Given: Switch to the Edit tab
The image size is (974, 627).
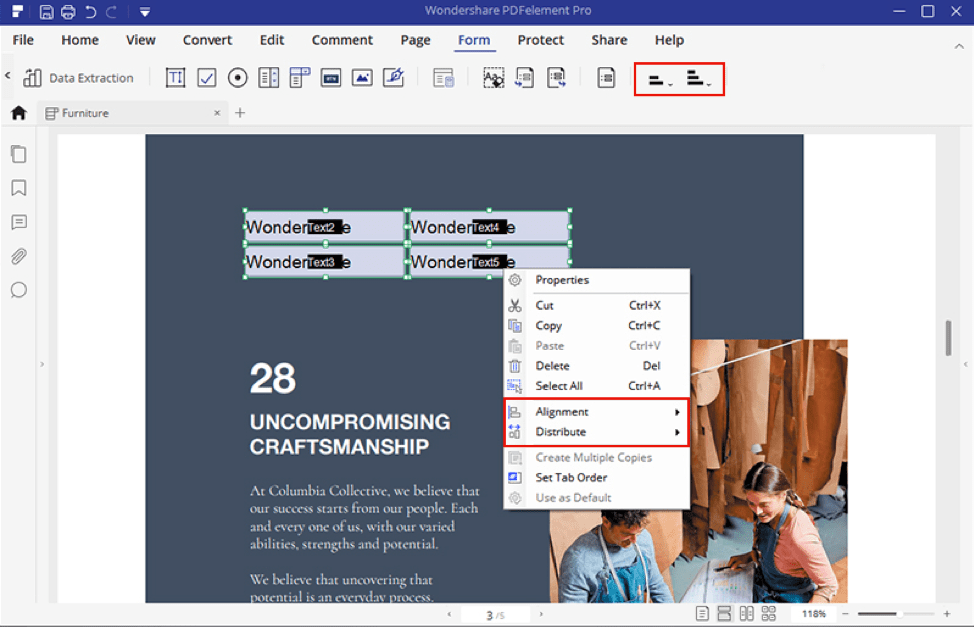Looking at the screenshot, I should [x=271, y=40].
